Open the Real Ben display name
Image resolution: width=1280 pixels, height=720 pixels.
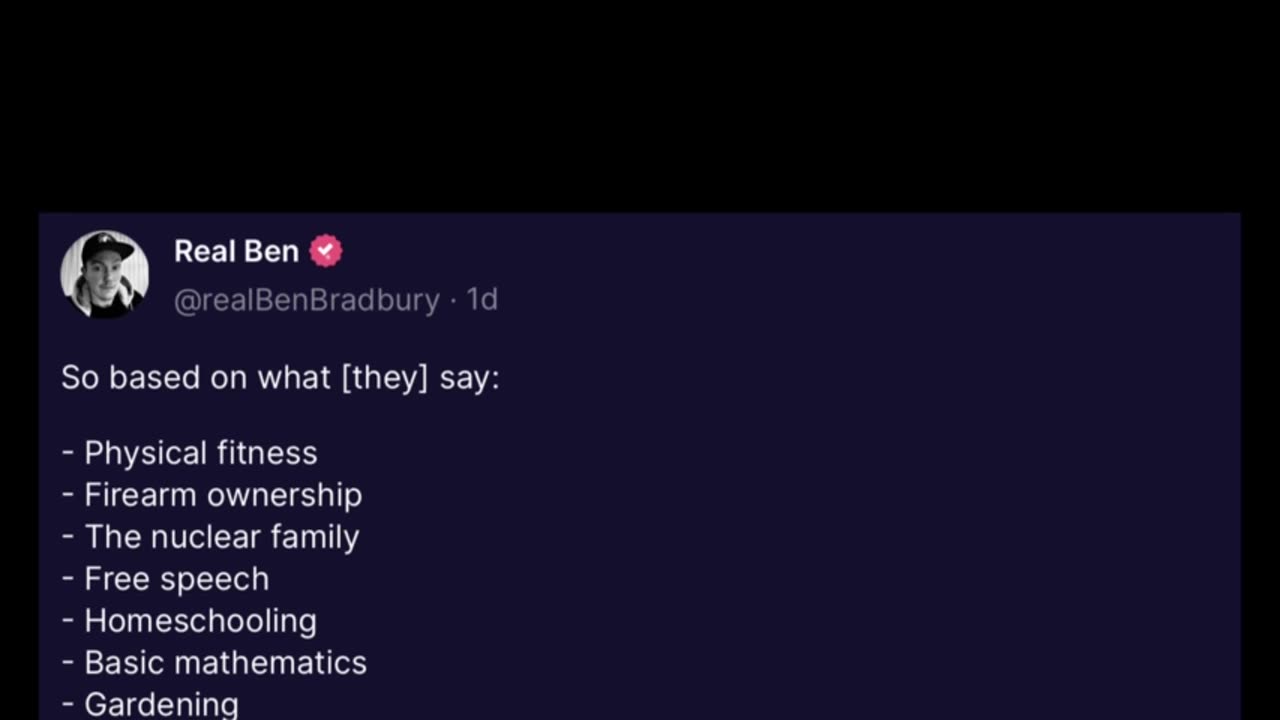click(236, 251)
